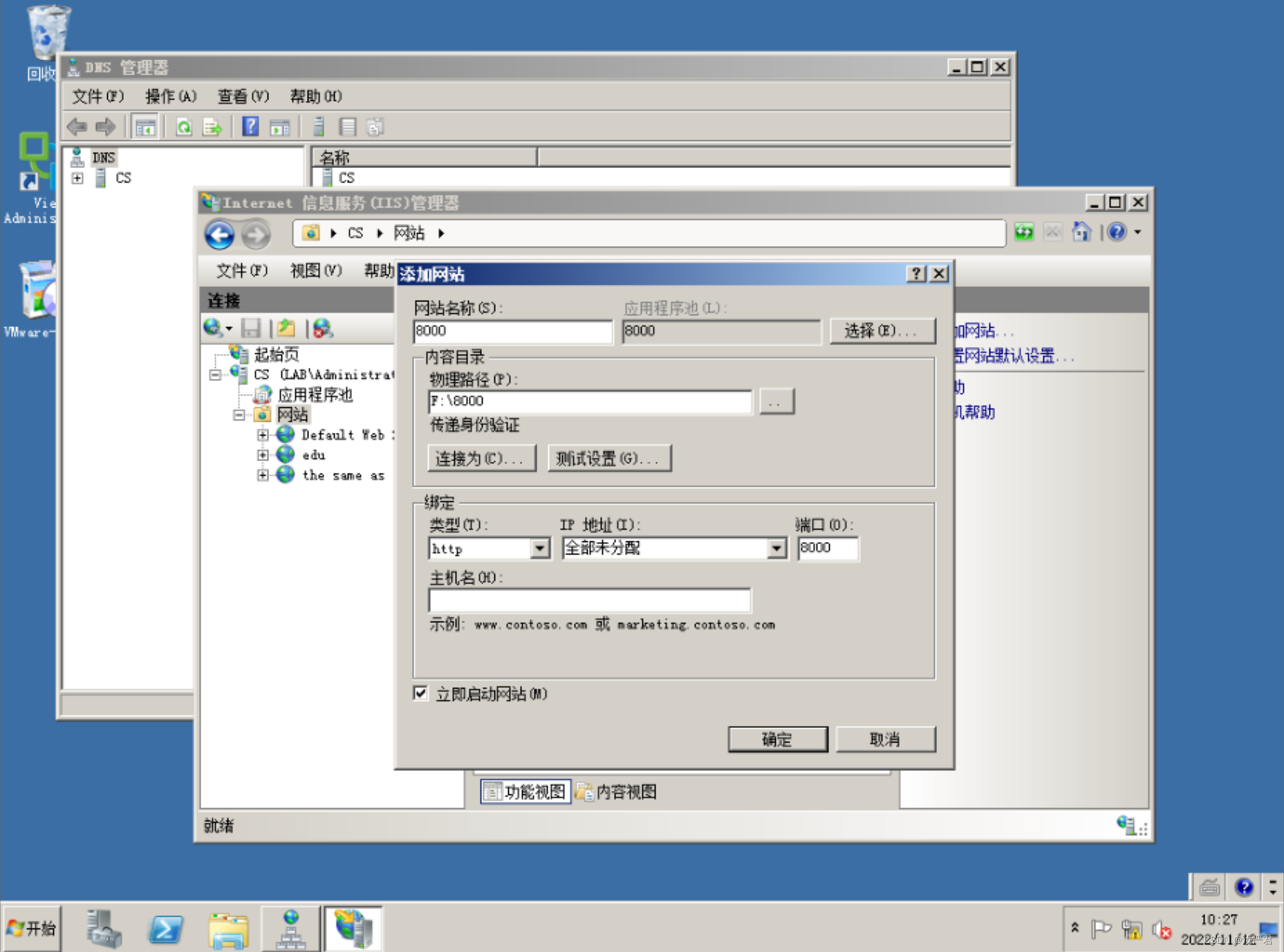Click the create connection globe icon

point(213,328)
